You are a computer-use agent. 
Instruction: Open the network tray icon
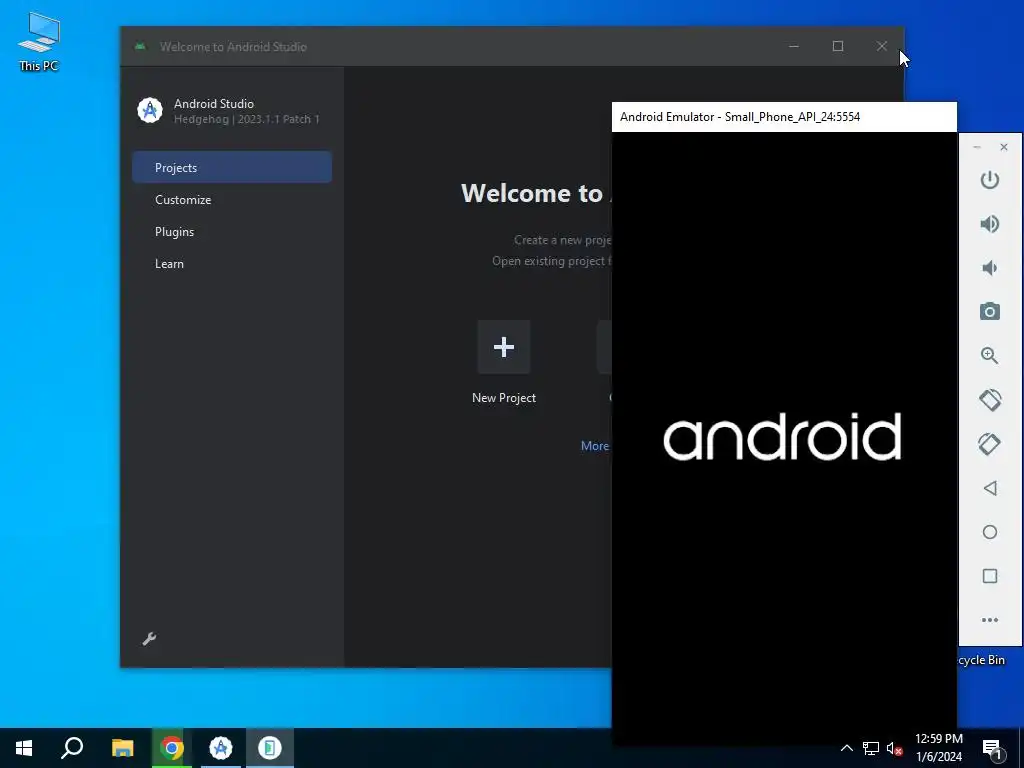(x=871, y=748)
